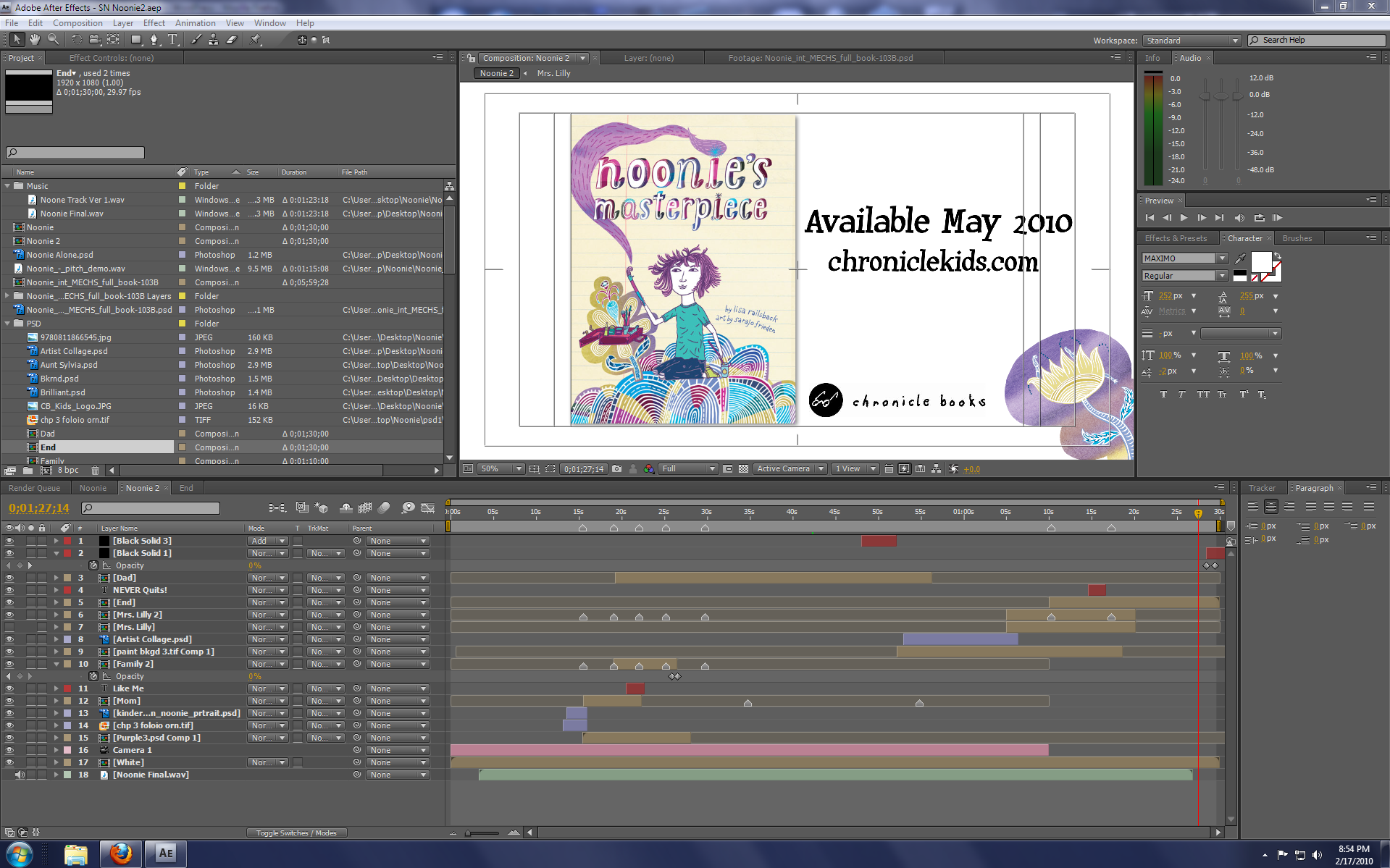
Task: Select the Pen tool in toolbar
Action: [154, 40]
